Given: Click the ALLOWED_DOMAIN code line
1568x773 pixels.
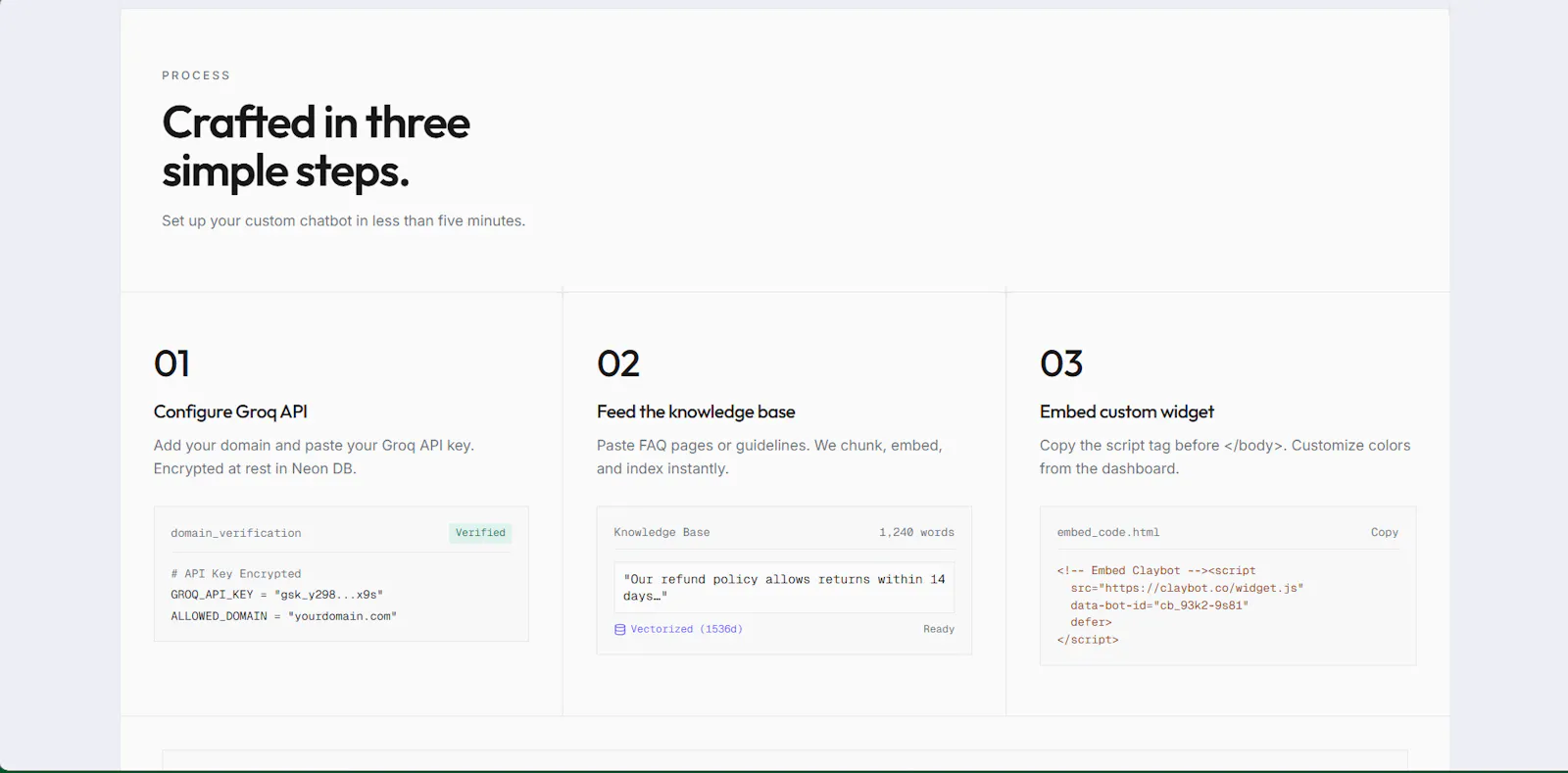Looking at the screenshot, I should pyautogui.click(x=284, y=616).
